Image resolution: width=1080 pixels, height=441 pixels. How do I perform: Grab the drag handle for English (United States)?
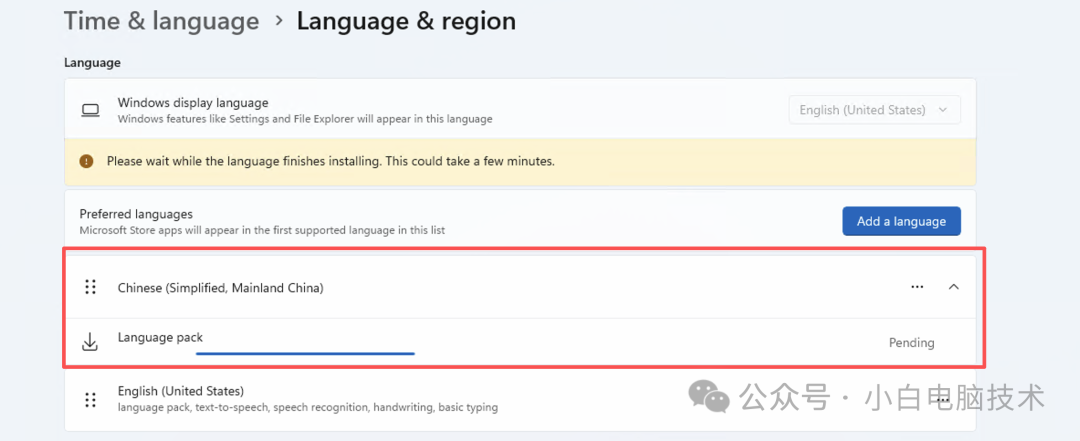90,400
